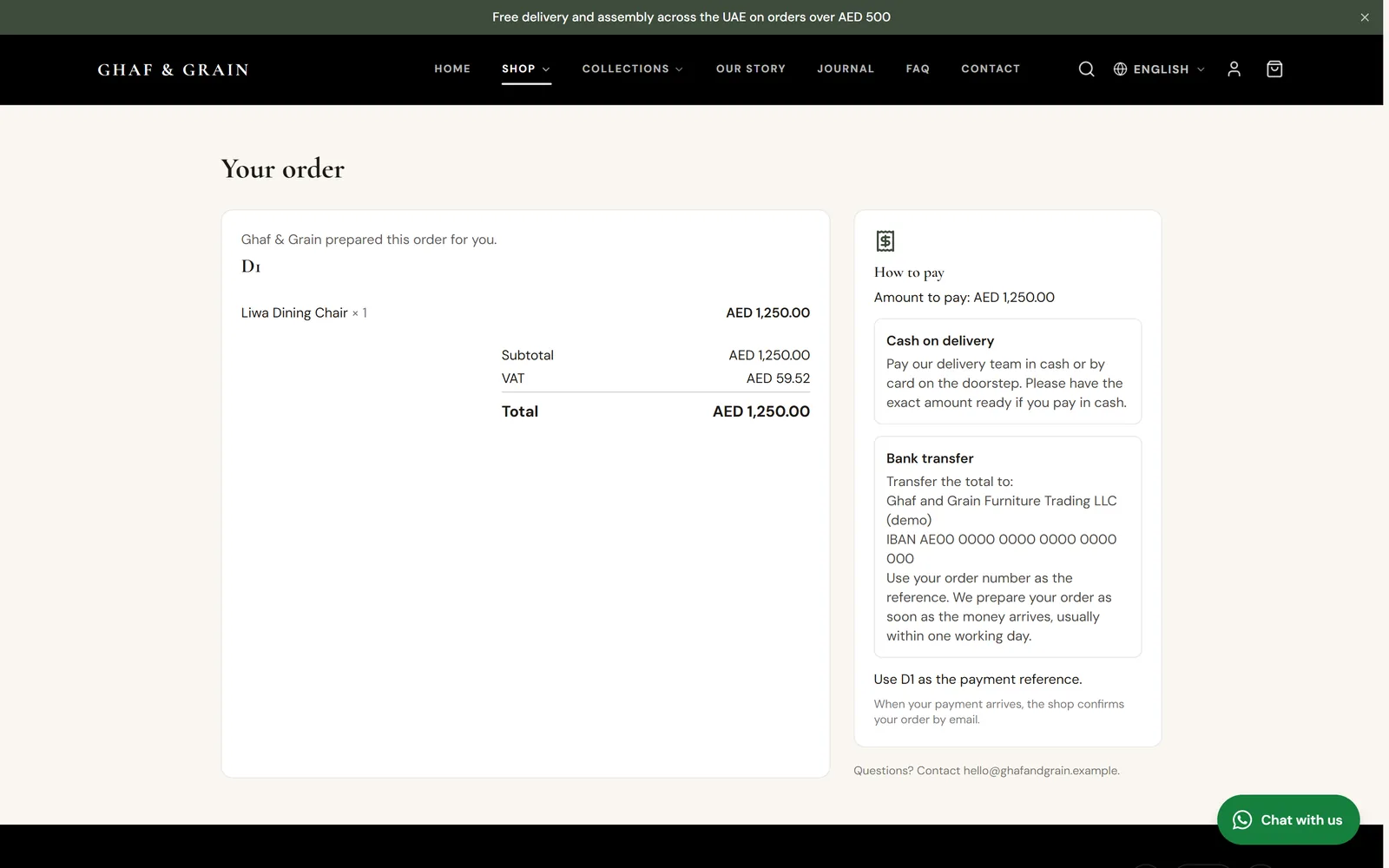
Task: Click the Liwa Dining Chair item name
Action: (x=294, y=312)
